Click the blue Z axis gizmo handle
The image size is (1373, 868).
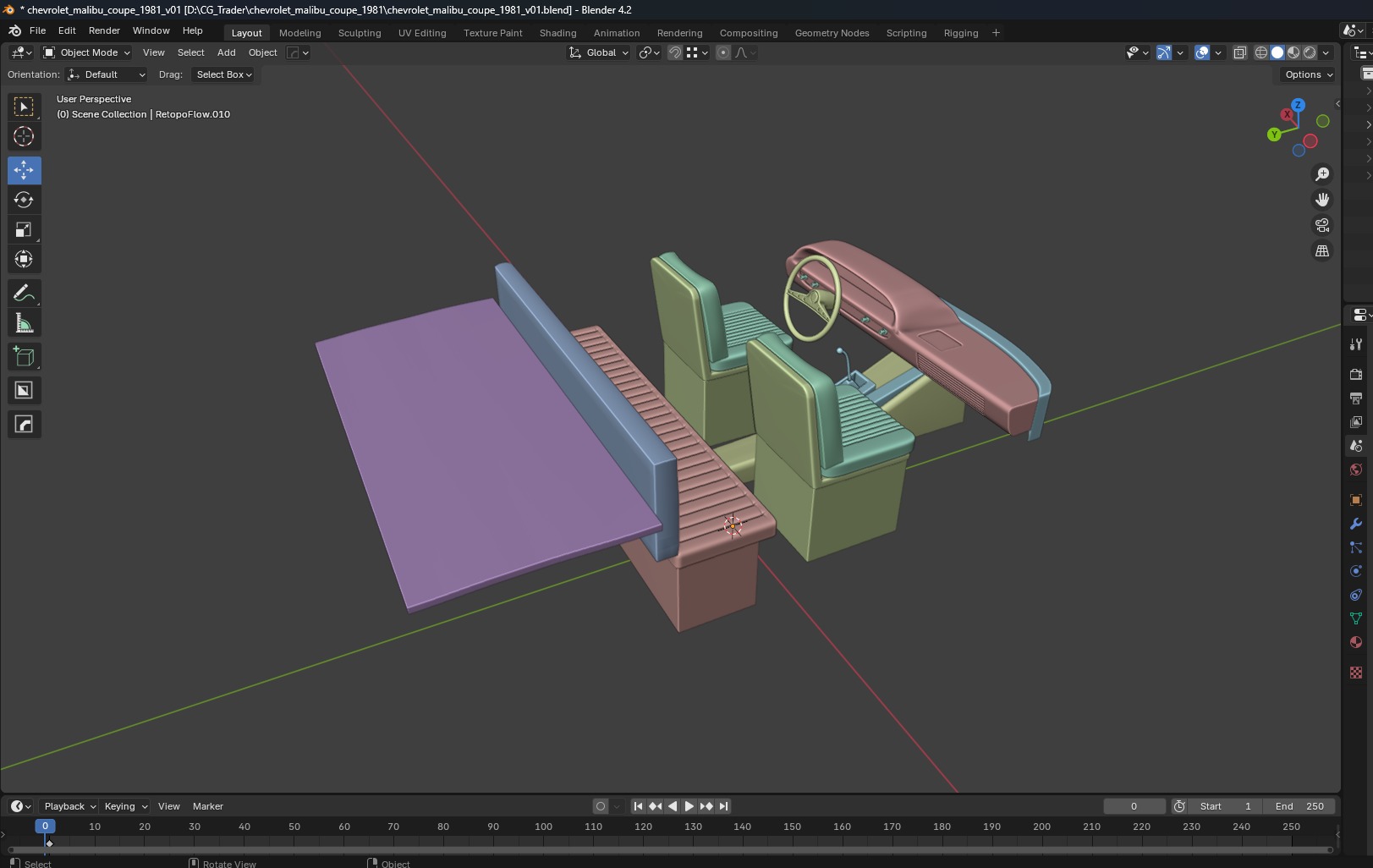point(1298,106)
